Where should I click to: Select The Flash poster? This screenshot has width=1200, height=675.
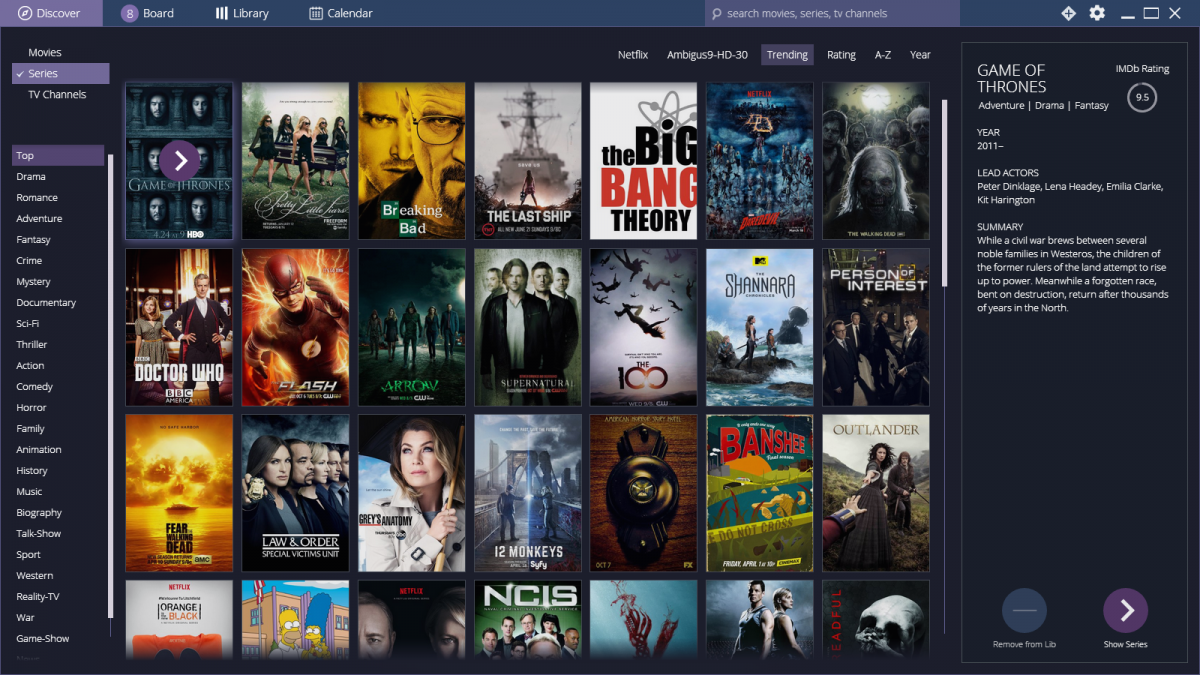click(x=295, y=327)
